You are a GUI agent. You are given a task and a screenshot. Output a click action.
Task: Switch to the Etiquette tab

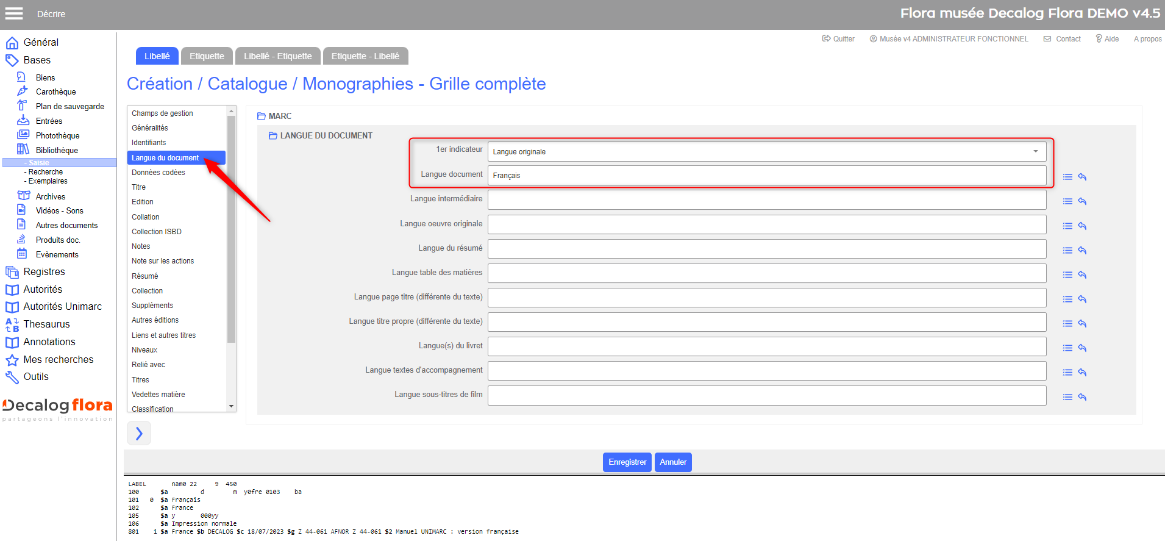(x=207, y=56)
